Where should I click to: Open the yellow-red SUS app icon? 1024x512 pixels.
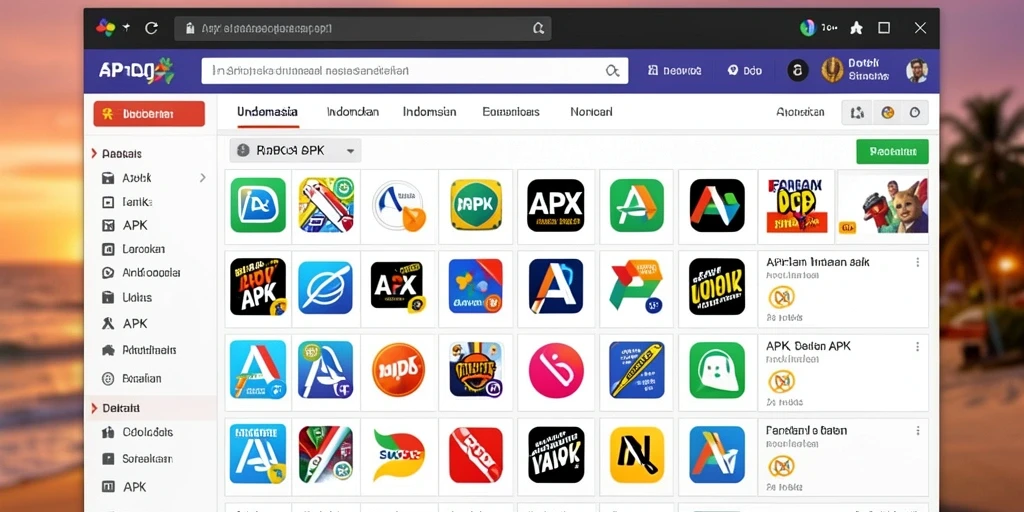(x=399, y=455)
